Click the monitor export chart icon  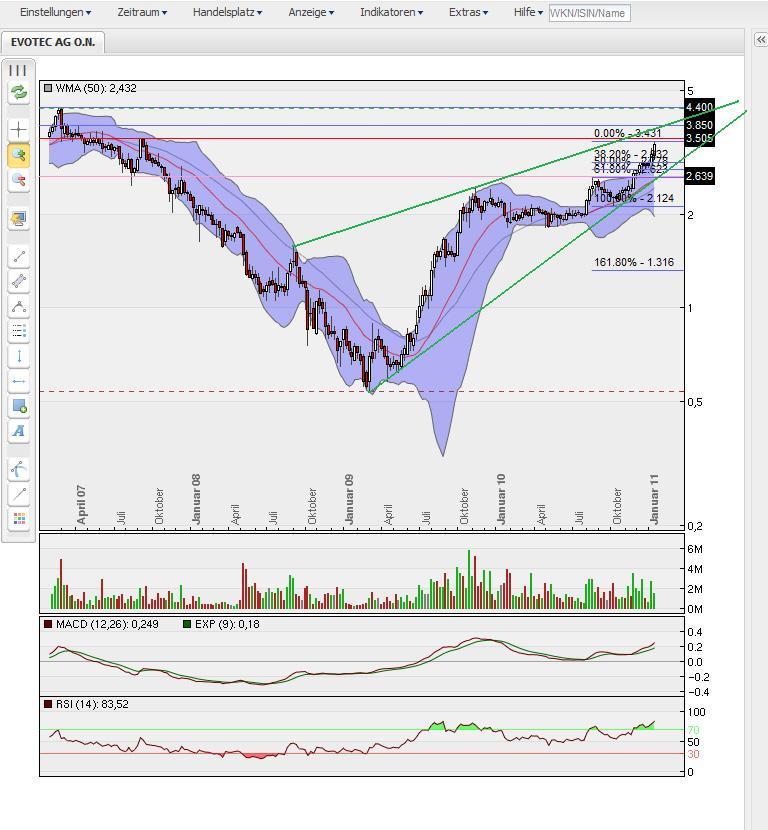(x=19, y=219)
